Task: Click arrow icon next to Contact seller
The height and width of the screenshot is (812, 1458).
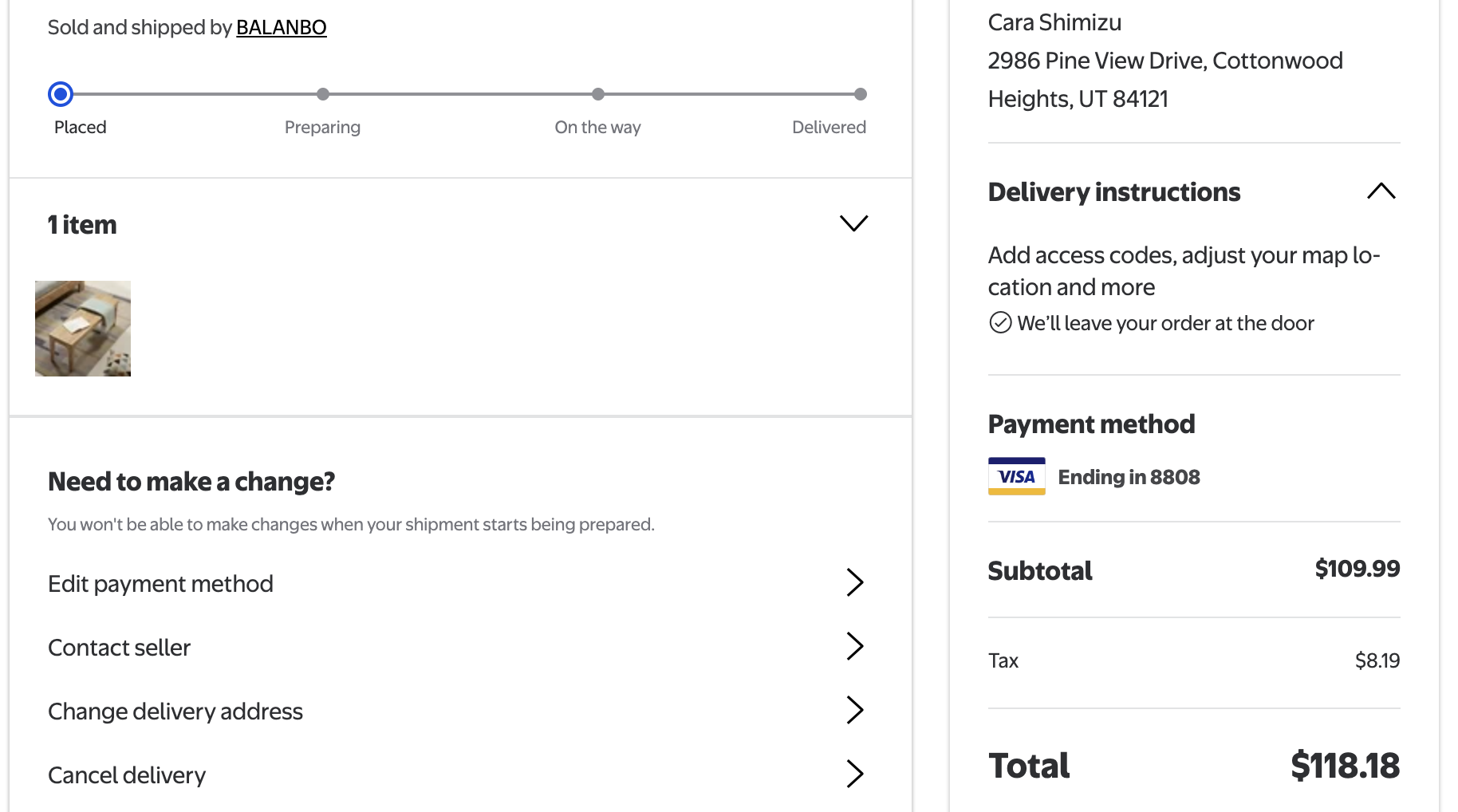Action: tap(855, 646)
